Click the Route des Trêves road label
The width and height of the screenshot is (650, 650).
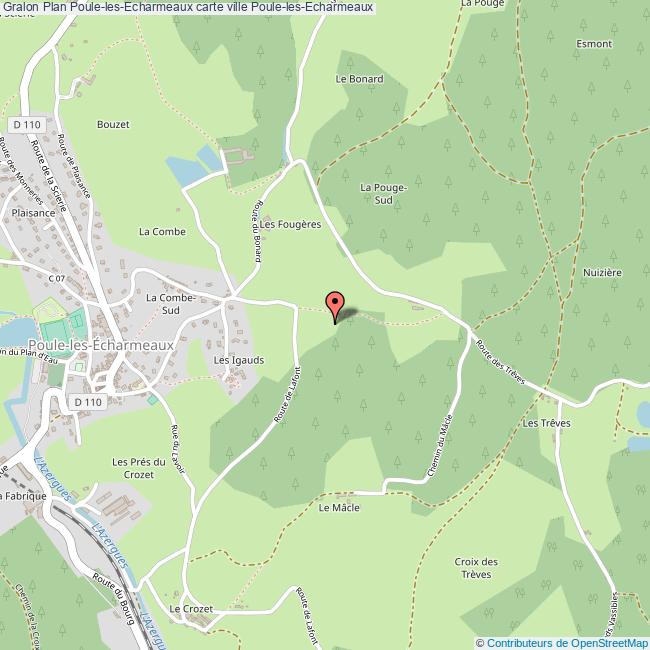point(500,362)
